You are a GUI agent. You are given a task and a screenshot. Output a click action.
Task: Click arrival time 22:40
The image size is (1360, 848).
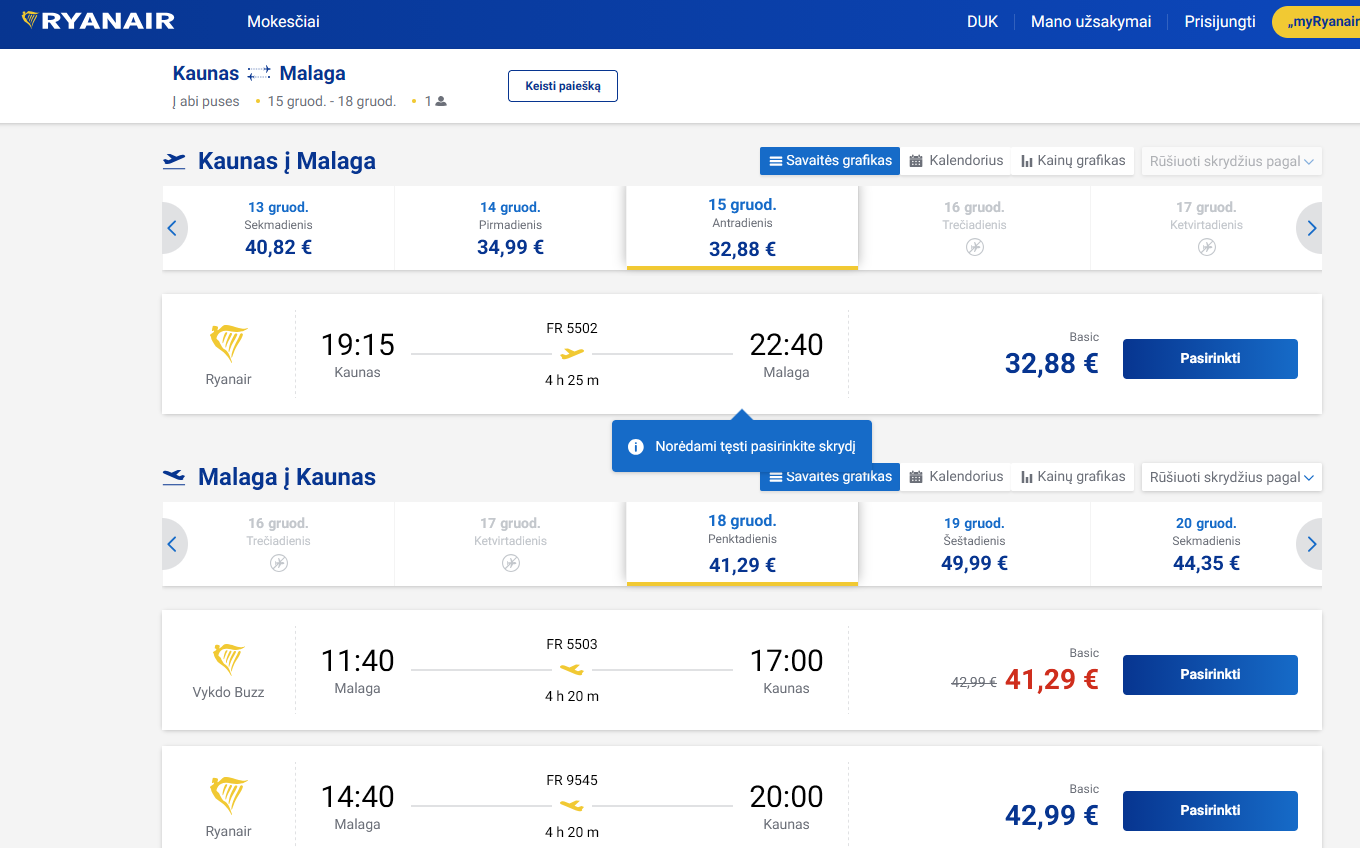coord(786,345)
